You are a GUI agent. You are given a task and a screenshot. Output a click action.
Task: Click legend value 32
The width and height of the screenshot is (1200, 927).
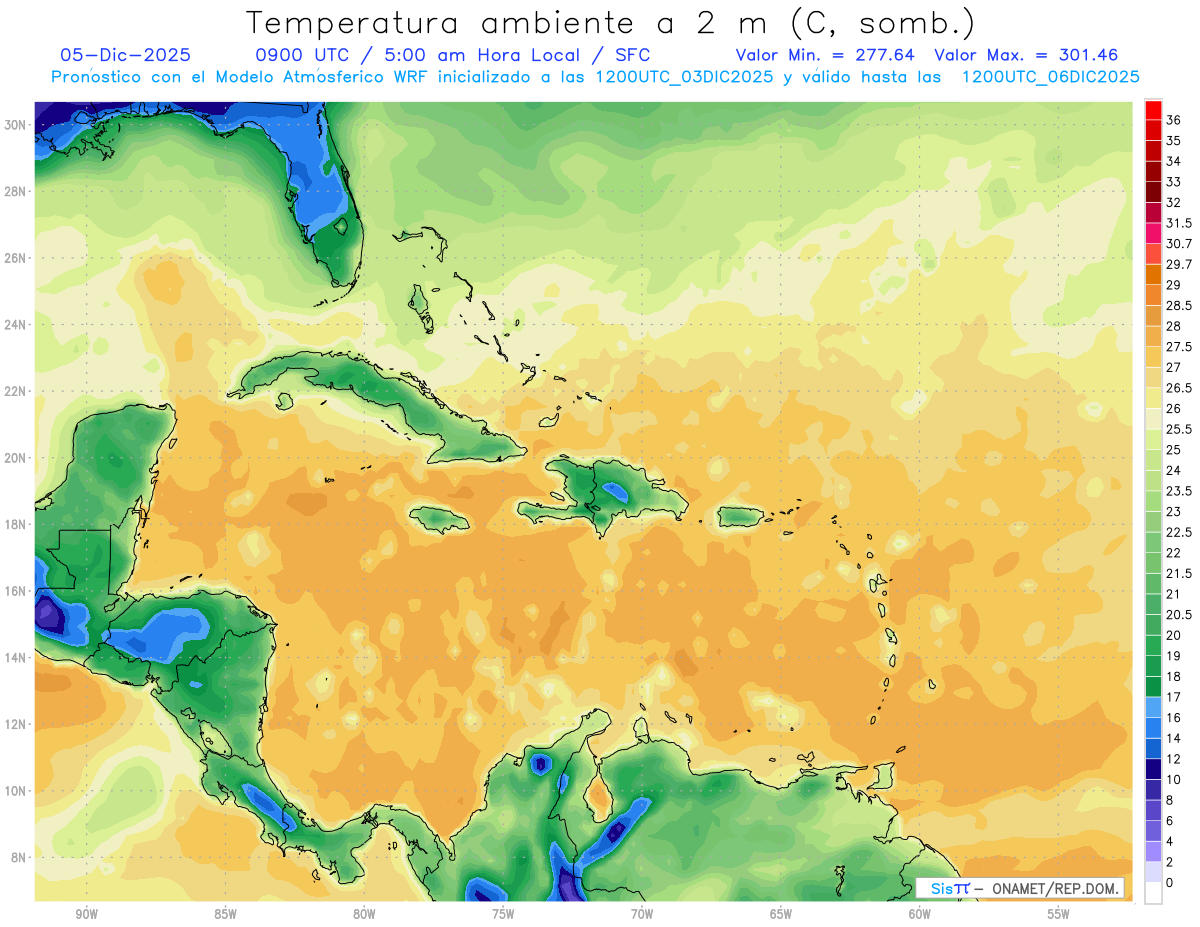1174,202
